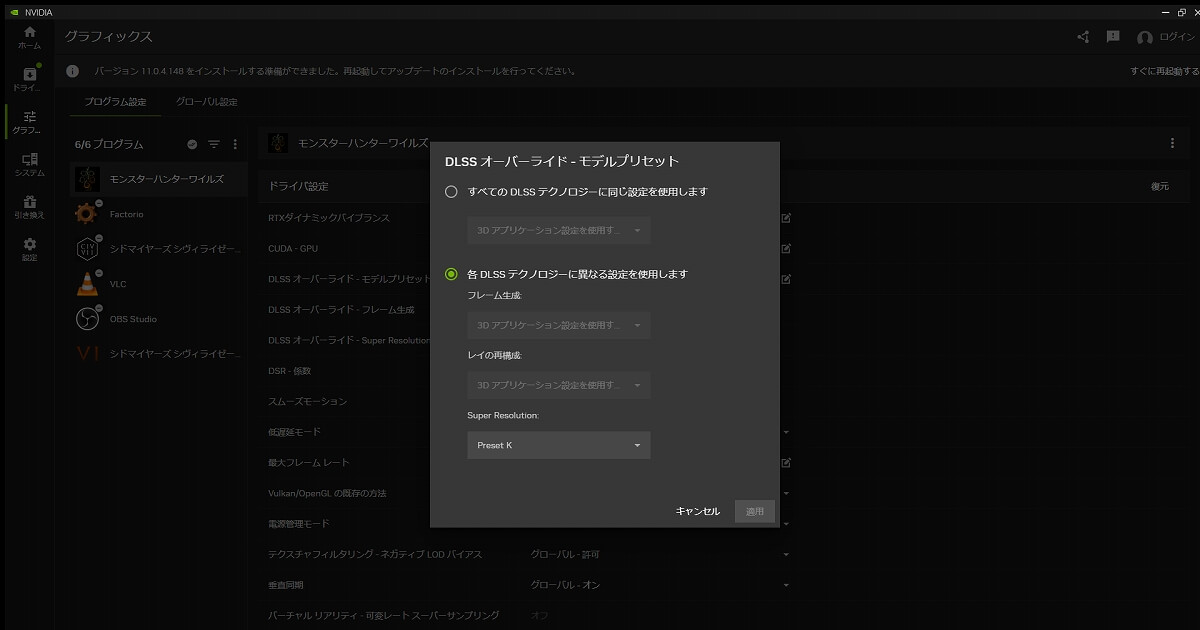
Task: Click the share icon in the header
Action: coord(1082,35)
